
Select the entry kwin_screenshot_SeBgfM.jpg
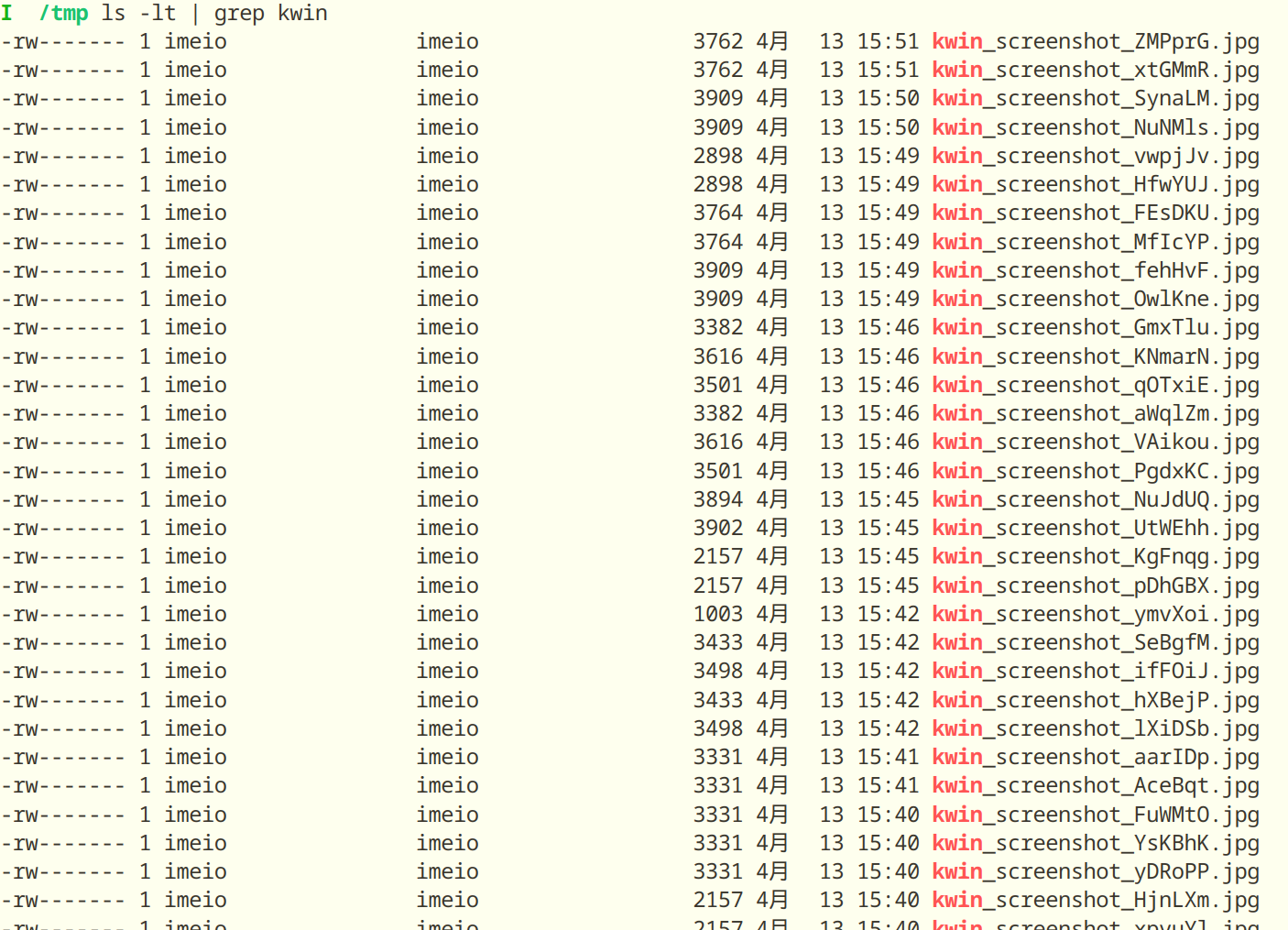[1096, 643]
